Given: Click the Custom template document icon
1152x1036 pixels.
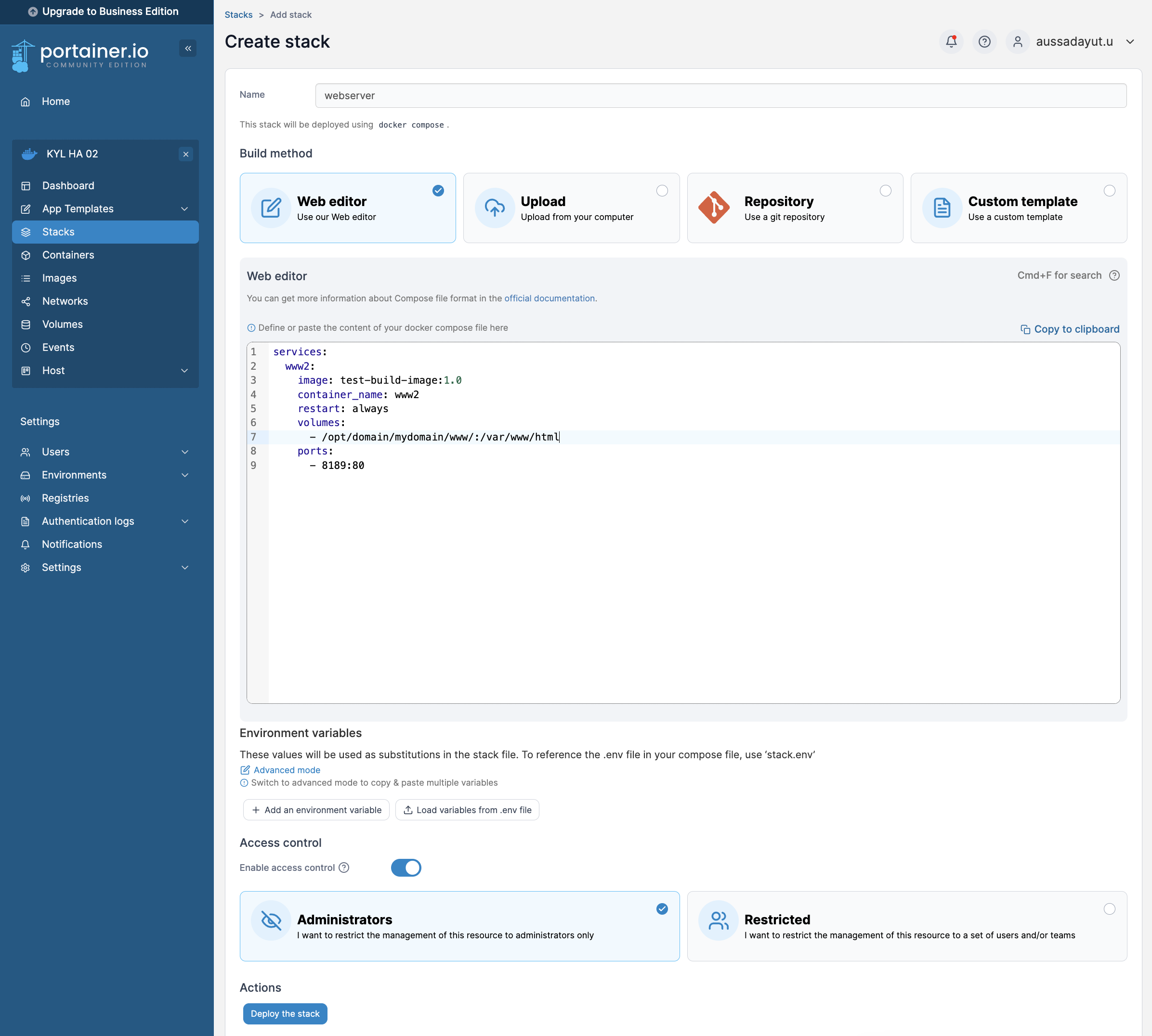Looking at the screenshot, I should click(942, 208).
